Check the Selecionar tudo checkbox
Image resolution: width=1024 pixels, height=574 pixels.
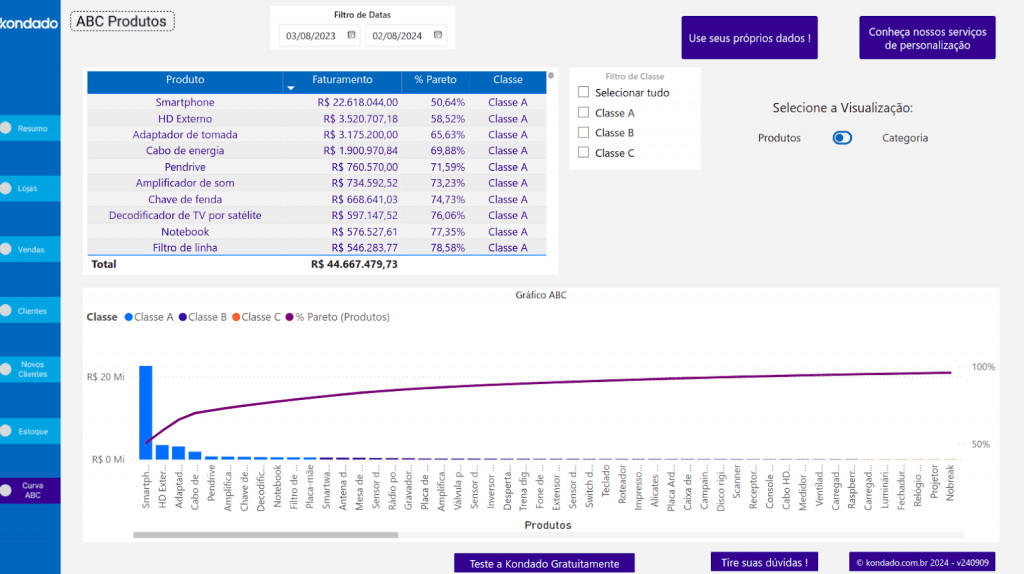click(583, 93)
